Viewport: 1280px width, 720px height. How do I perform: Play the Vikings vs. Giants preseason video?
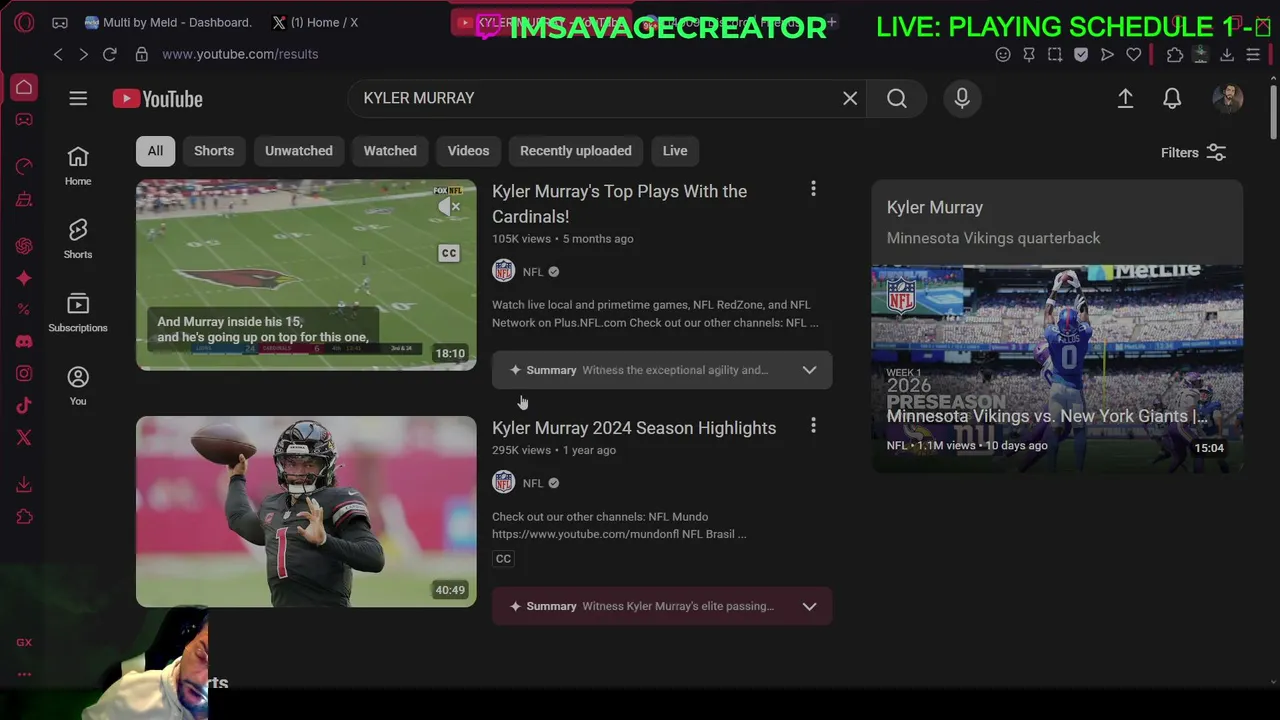(1057, 368)
